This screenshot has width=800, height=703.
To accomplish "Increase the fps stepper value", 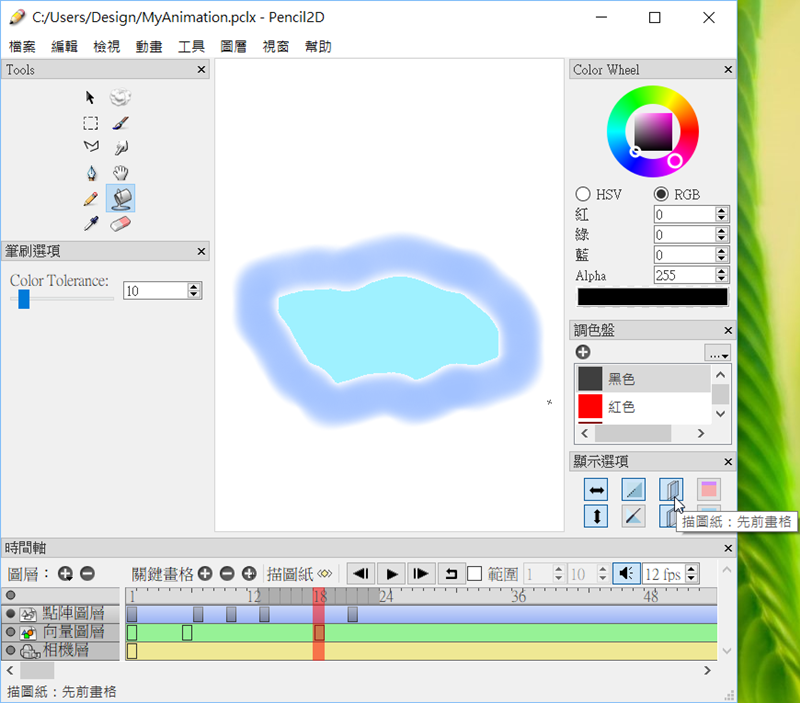I will (692, 570).
